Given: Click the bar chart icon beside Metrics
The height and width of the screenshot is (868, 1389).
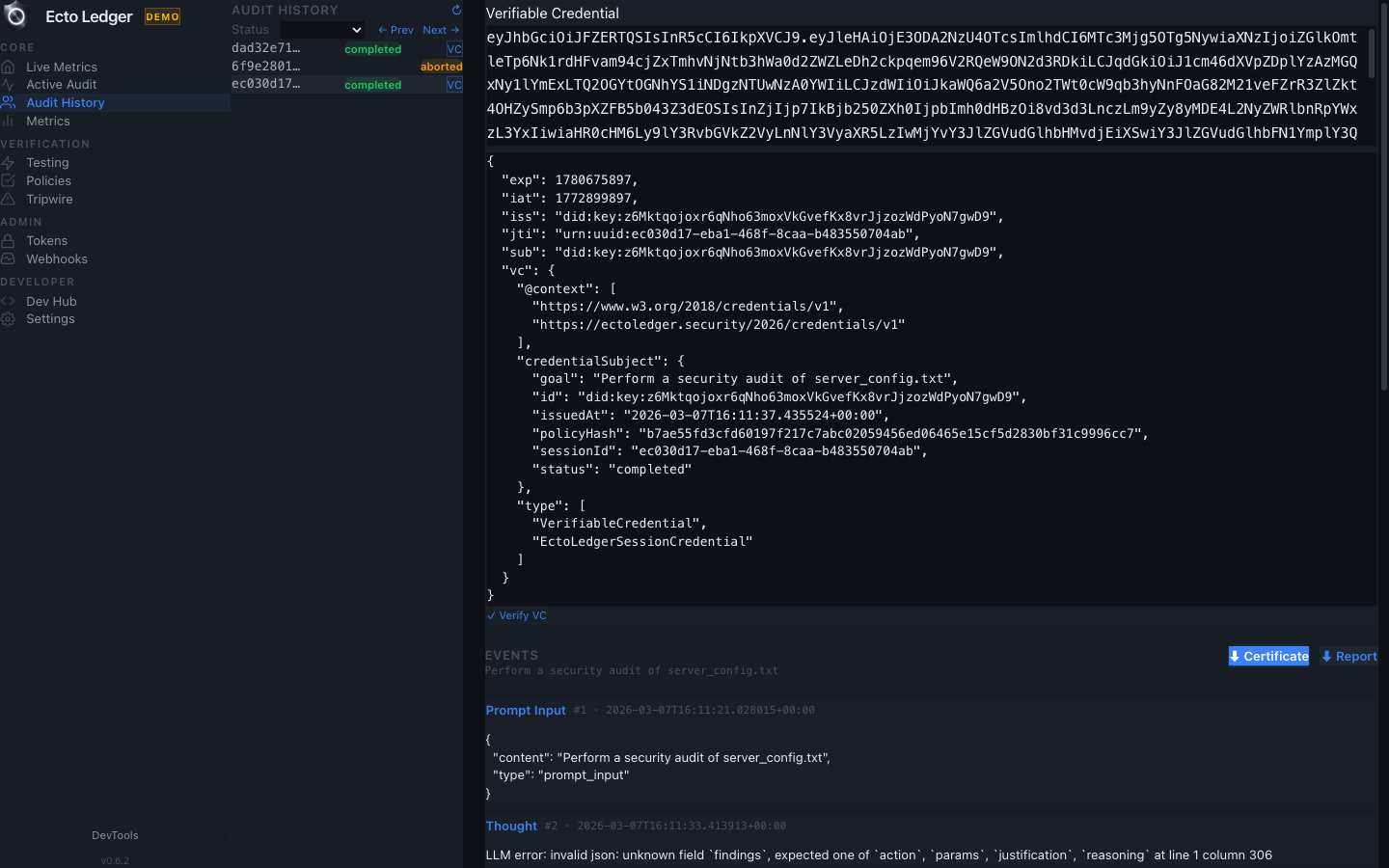Looking at the screenshot, I should point(8,122).
